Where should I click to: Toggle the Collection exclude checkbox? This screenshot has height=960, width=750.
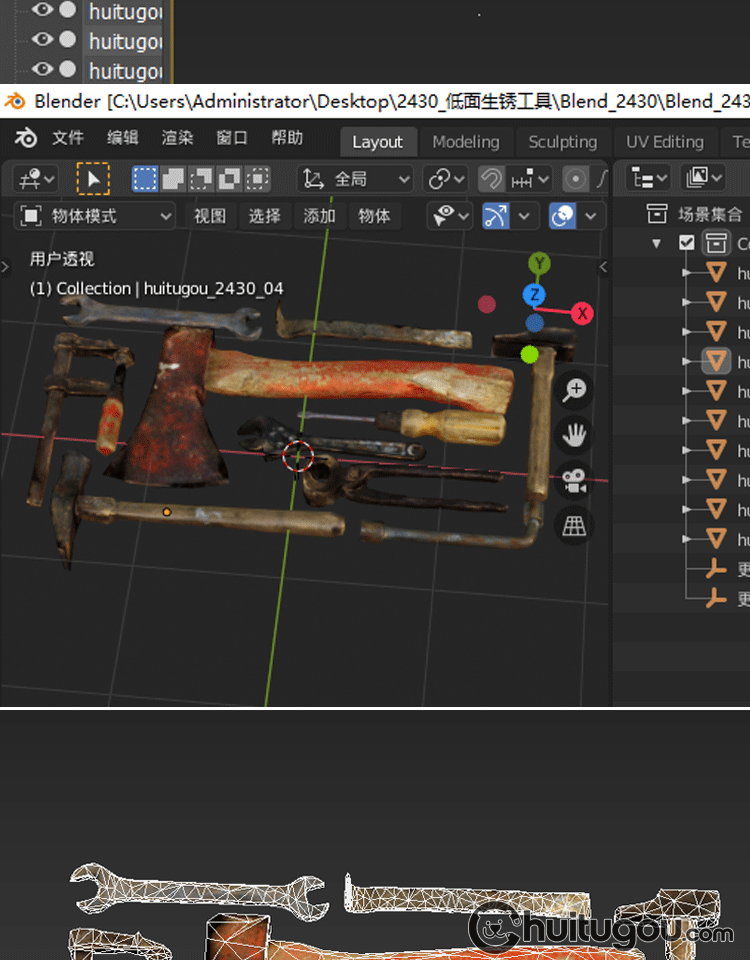tap(686, 242)
